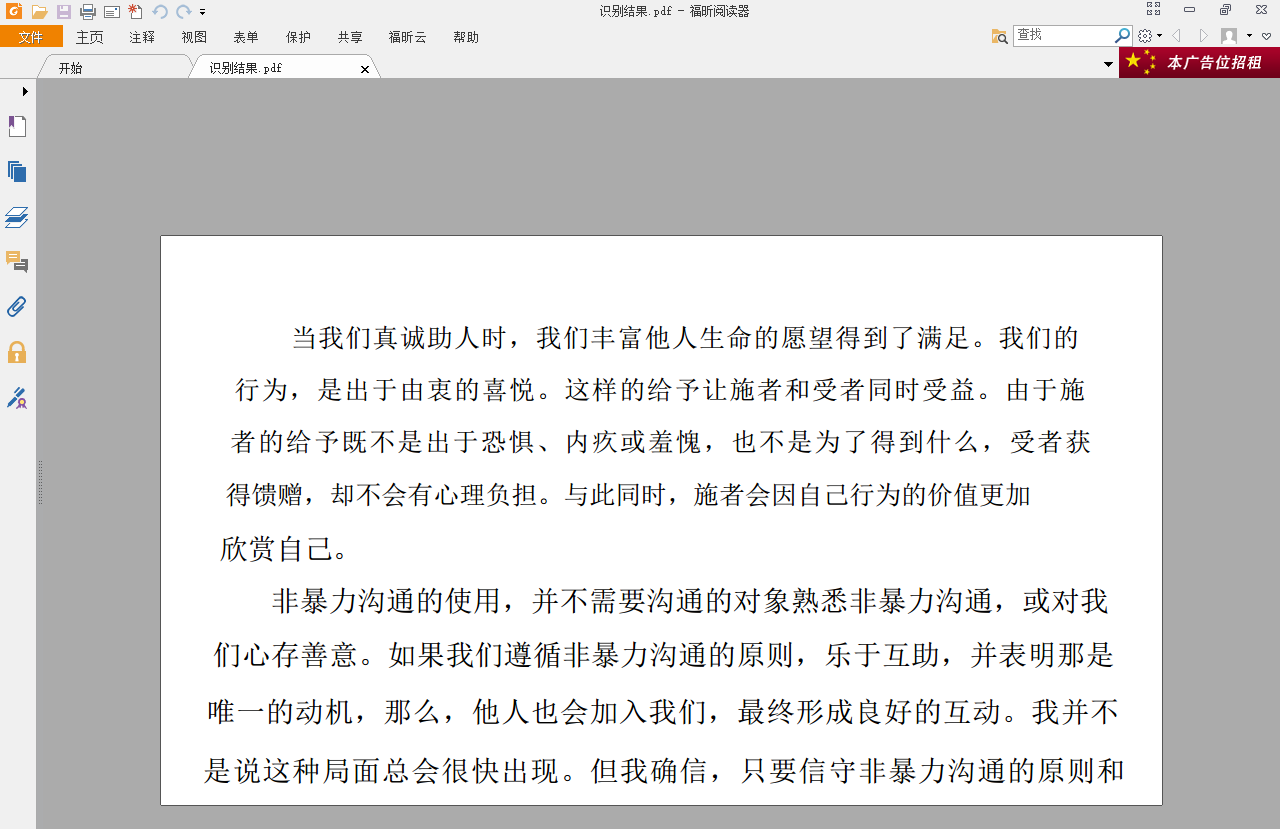This screenshot has height=829, width=1280.
Task: Open the 注释 menu
Action: pos(142,37)
